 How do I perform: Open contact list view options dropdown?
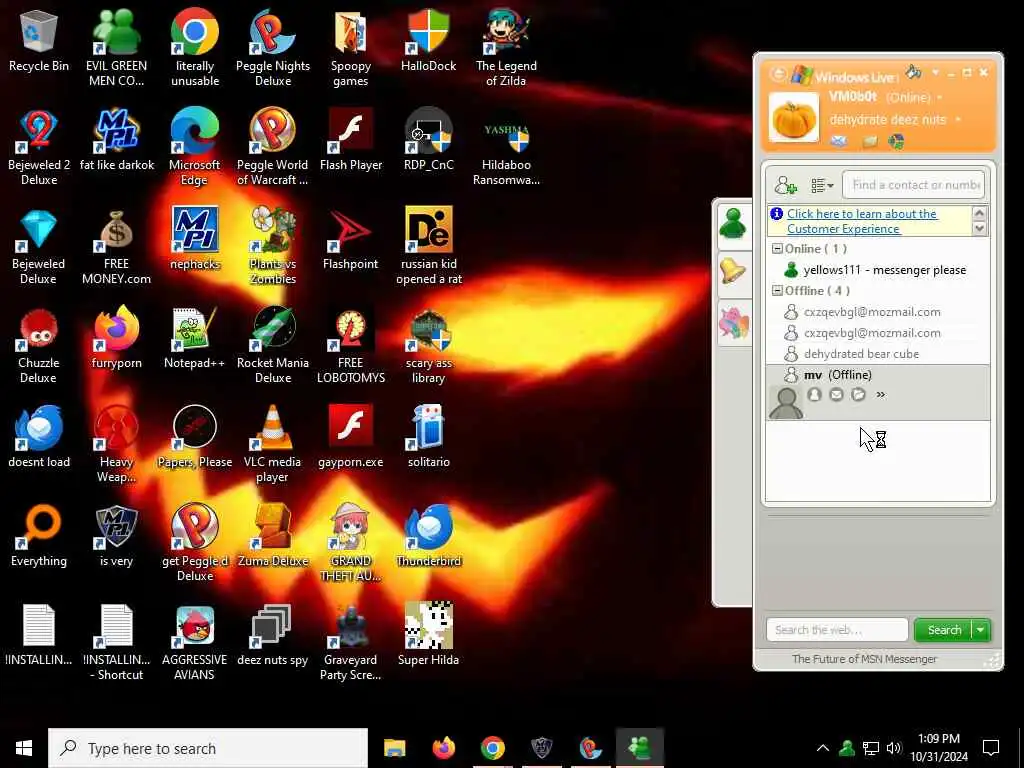(822, 186)
